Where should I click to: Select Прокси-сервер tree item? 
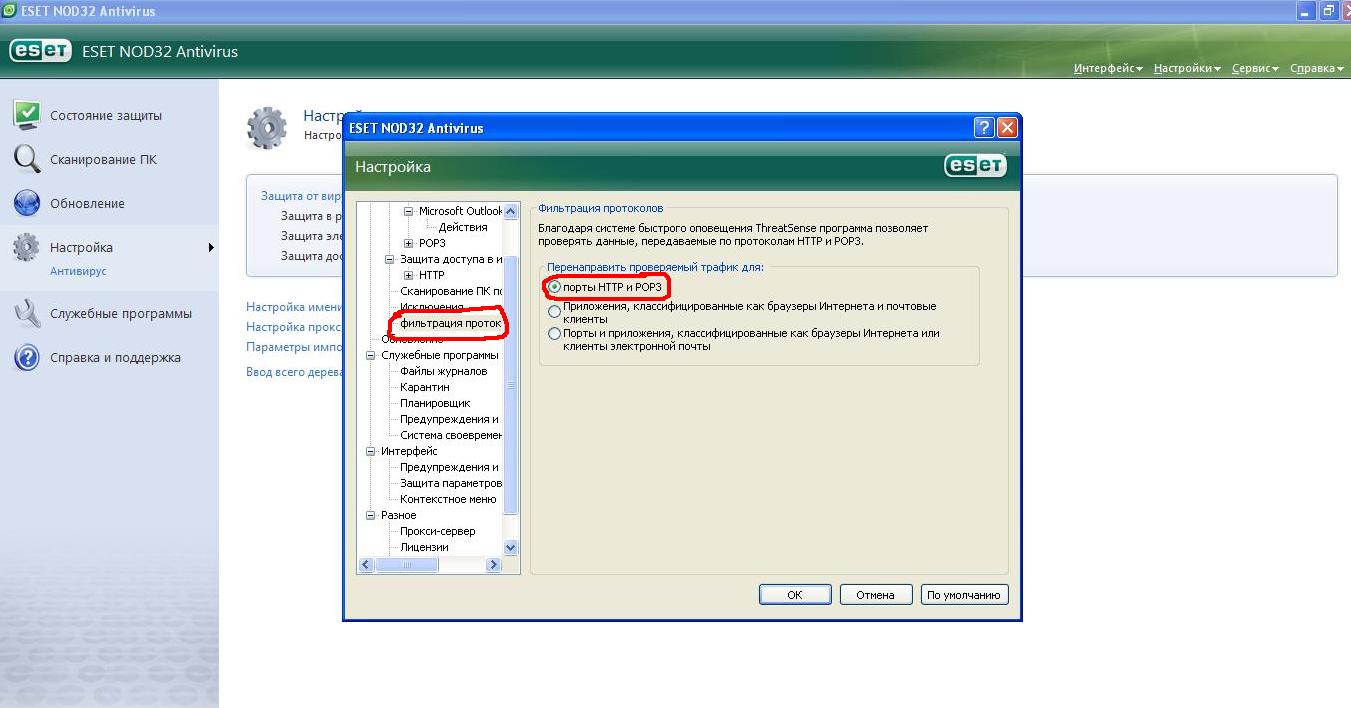[x=437, y=531]
